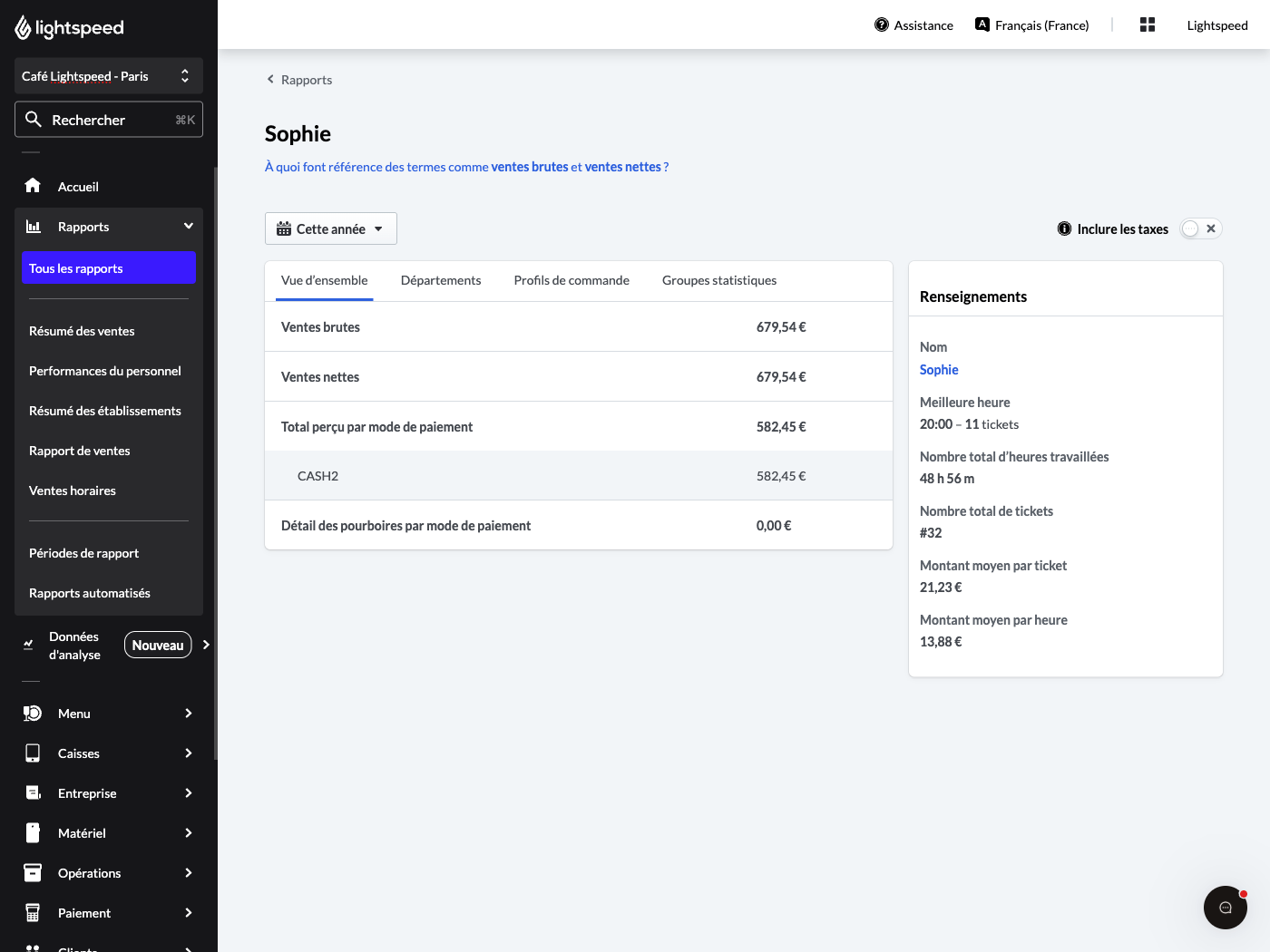The image size is (1270, 952).
Task: Switch to Groupes statistiques tab
Action: point(719,281)
